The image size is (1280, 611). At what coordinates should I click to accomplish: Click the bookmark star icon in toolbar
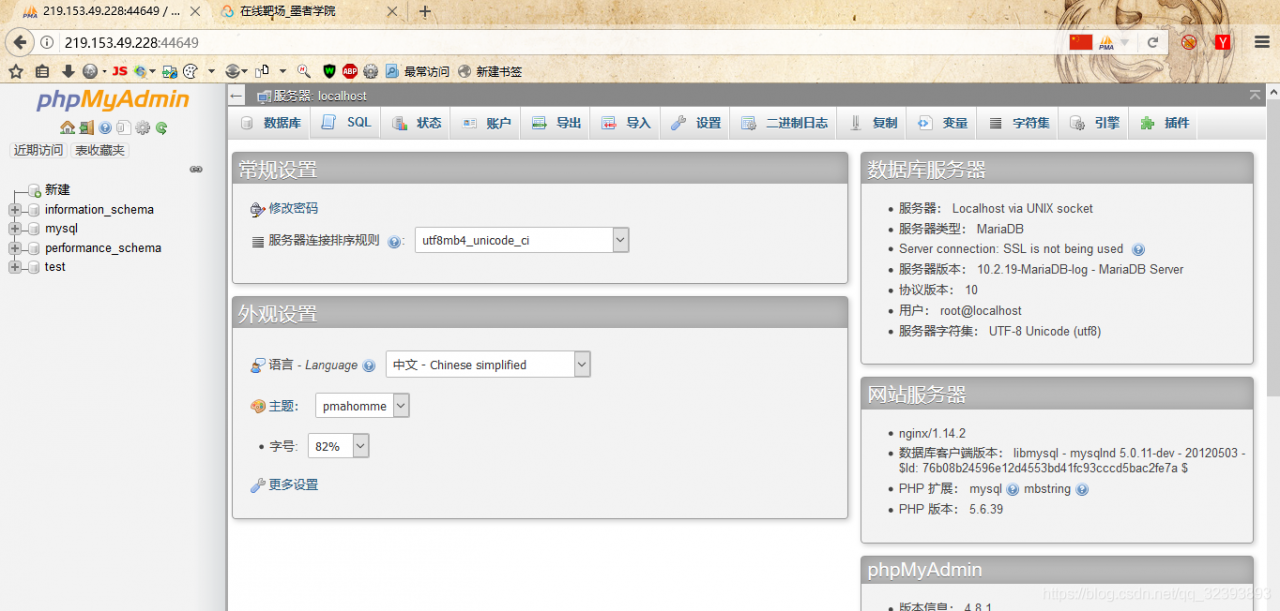click(15, 71)
